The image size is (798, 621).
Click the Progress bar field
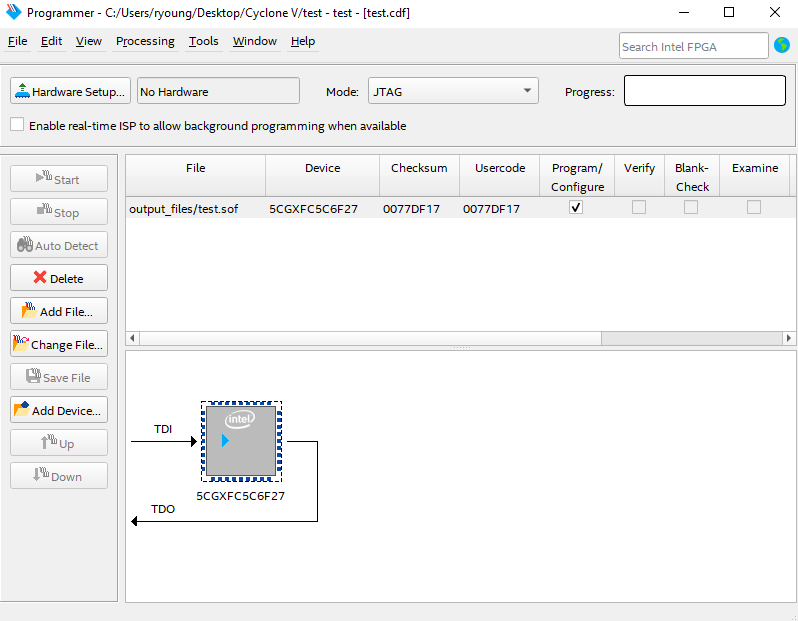click(x=705, y=91)
